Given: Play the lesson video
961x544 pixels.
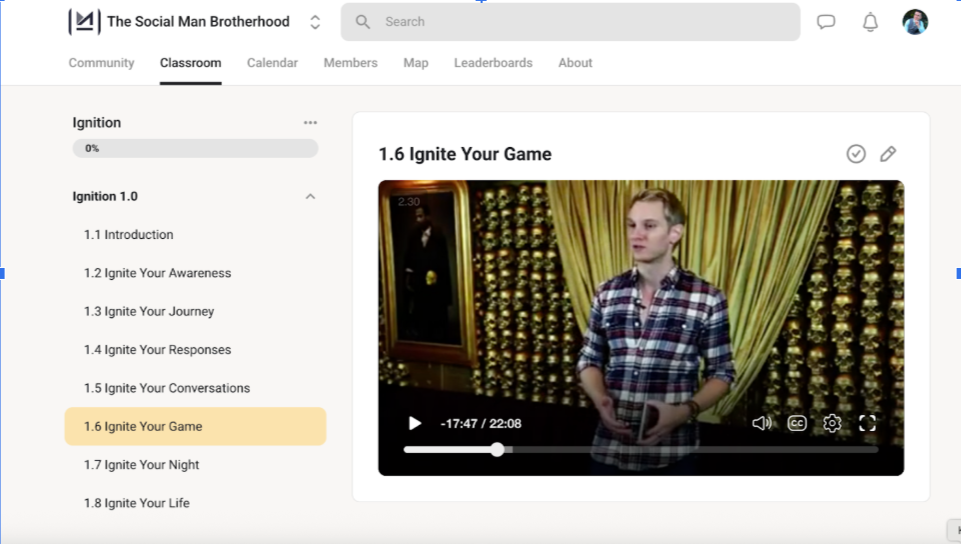Looking at the screenshot, I should click(x=415, y=423).
